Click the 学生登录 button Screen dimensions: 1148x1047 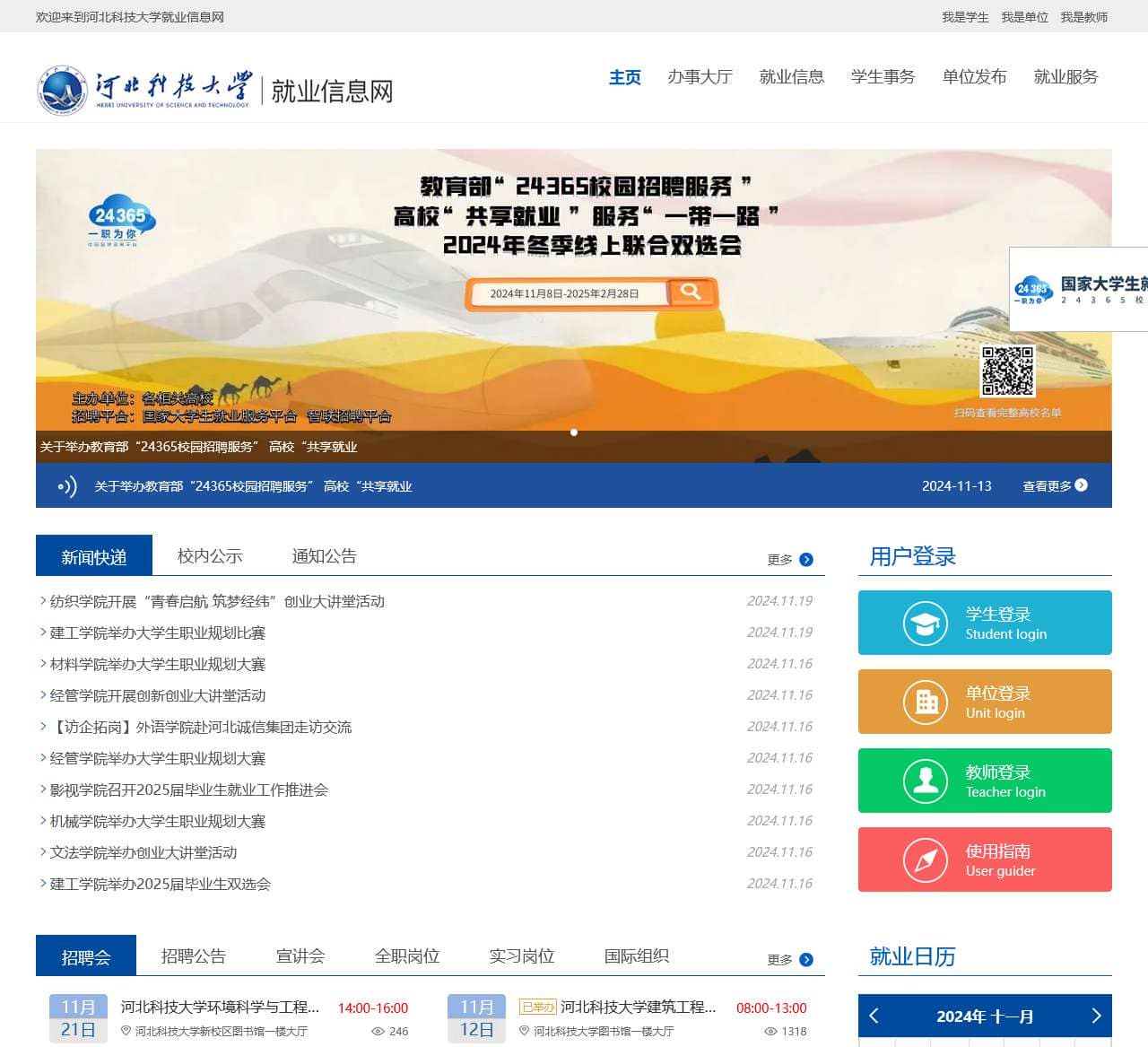pos(985,623)
